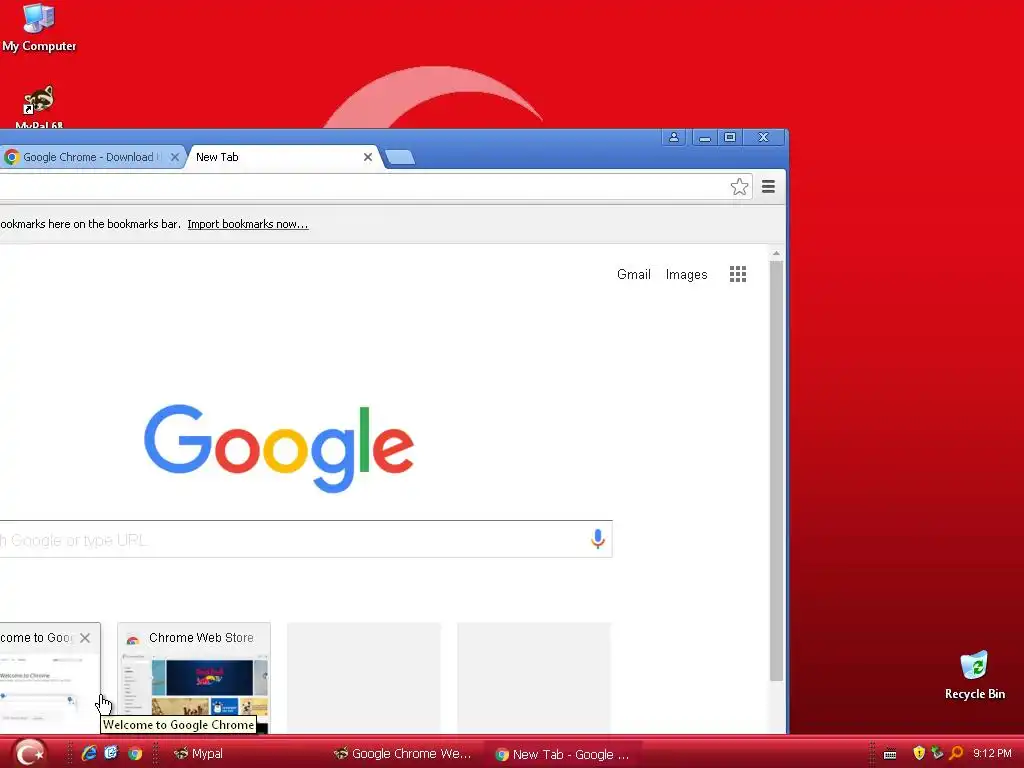Click the keyboard icon in system tray
The height and width of the screenshot is (768, 1024).
point(889,754)
